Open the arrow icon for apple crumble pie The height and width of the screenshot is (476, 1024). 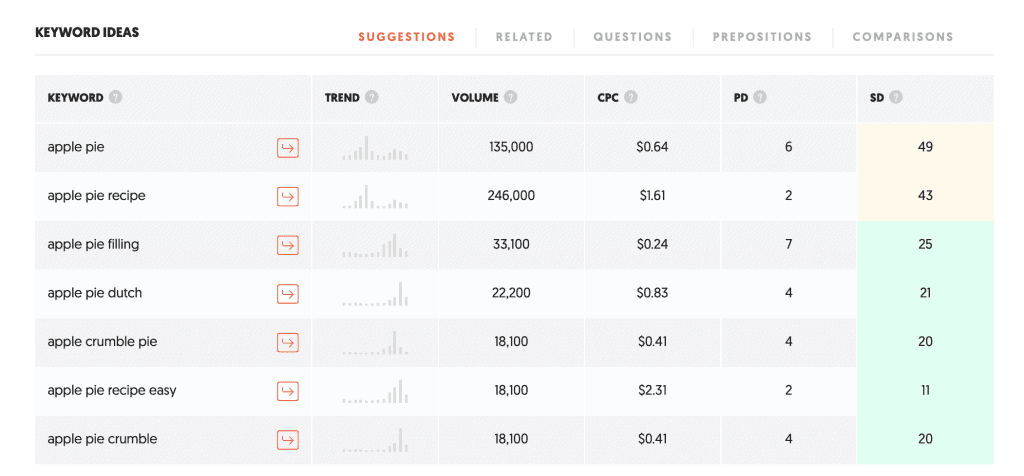pyautogui.click(x=287, y=342)
